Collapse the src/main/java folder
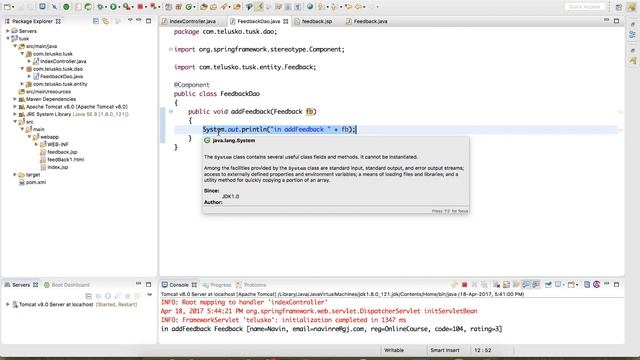 (15, 46)
